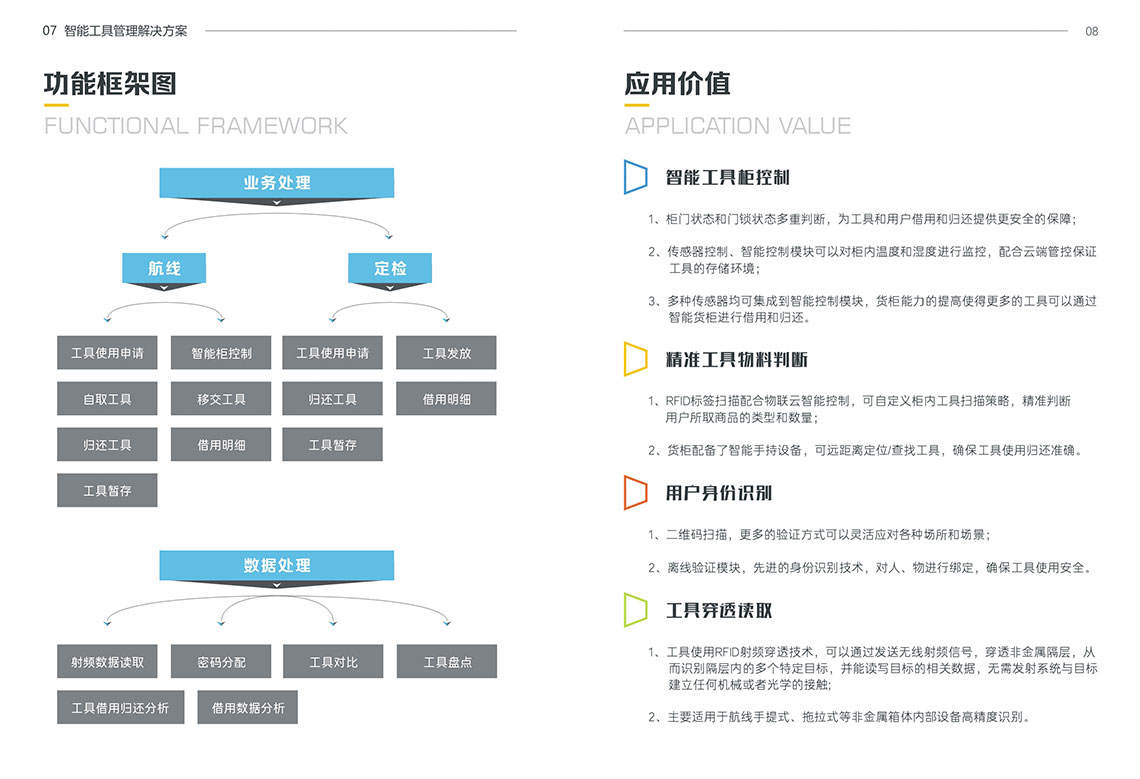1140x779 pixels.
Task: Select the green bracket icon beside 工具穿透读取
Action: (x=635, y=610)
